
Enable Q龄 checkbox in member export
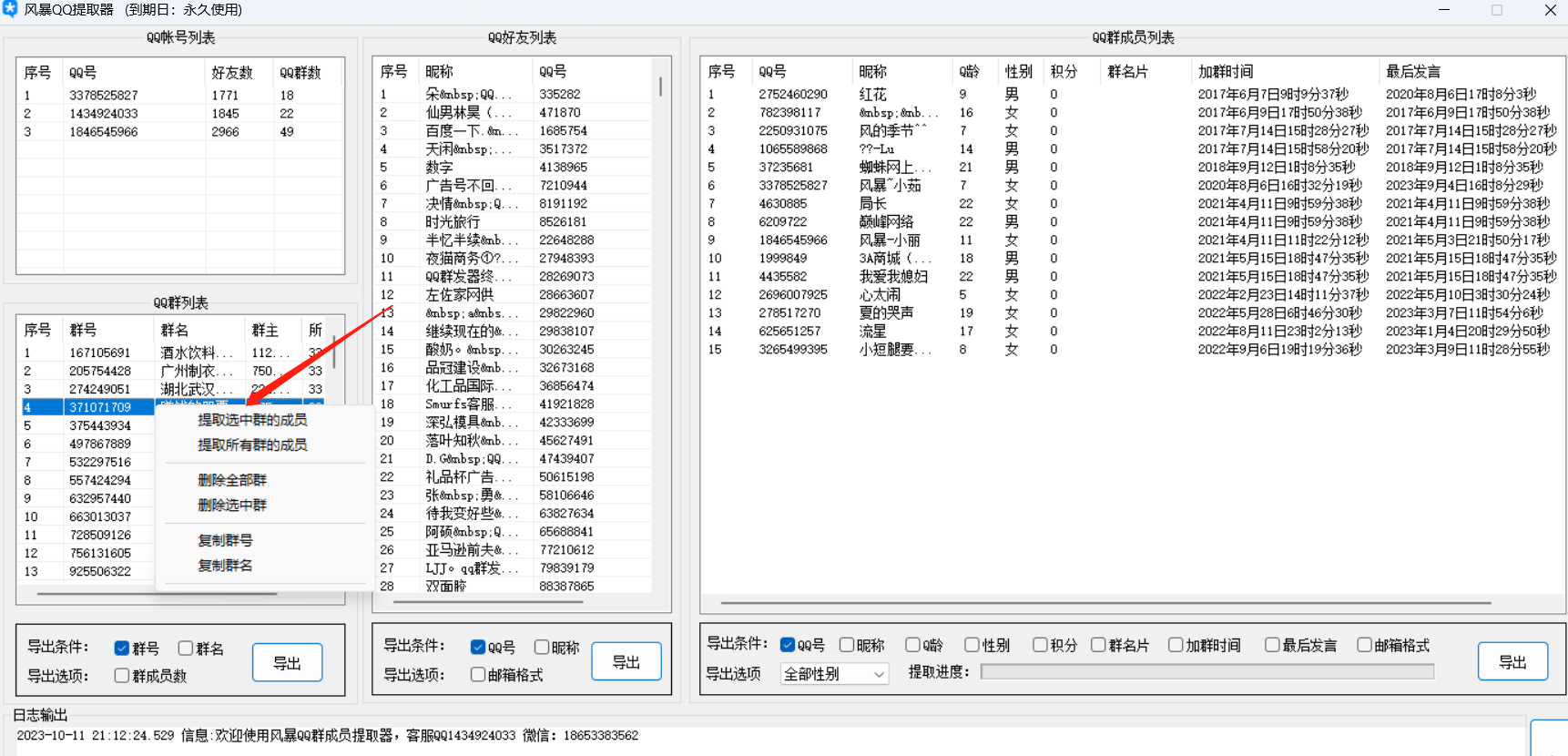[912, 645]
